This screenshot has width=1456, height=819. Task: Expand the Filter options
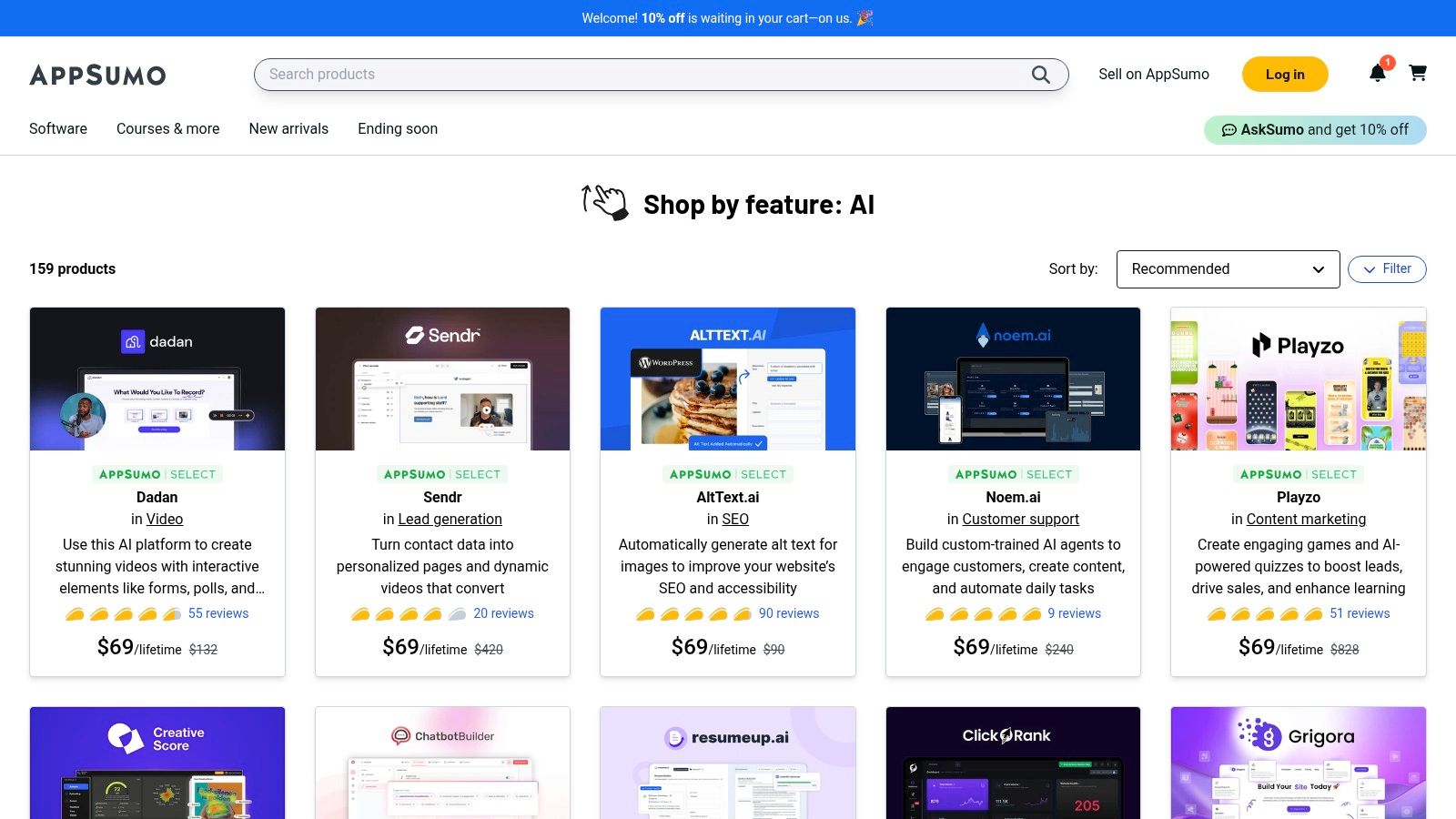(x=1387, y=269)
